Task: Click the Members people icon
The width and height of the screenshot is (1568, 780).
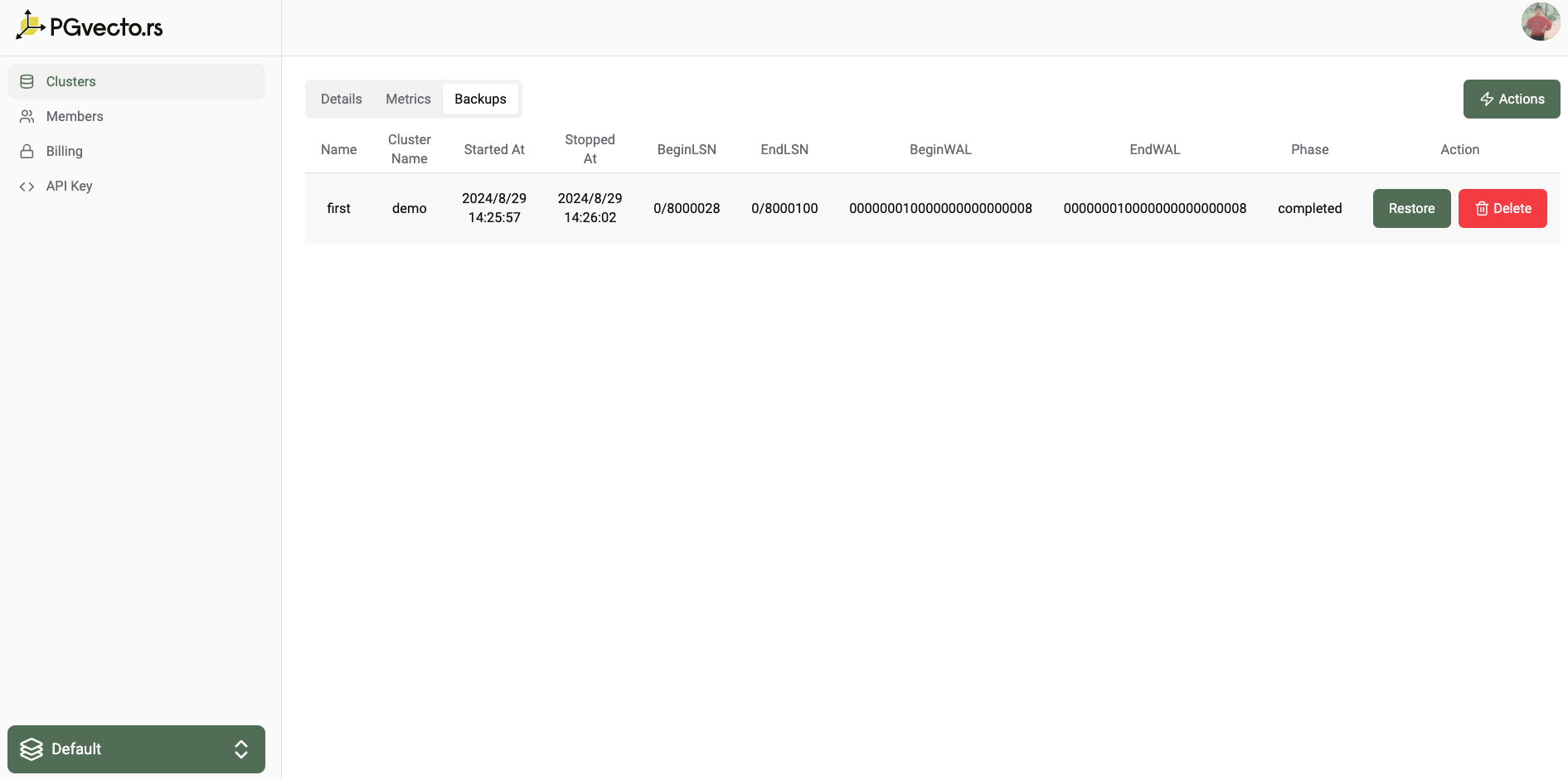Action: [27, 117]
